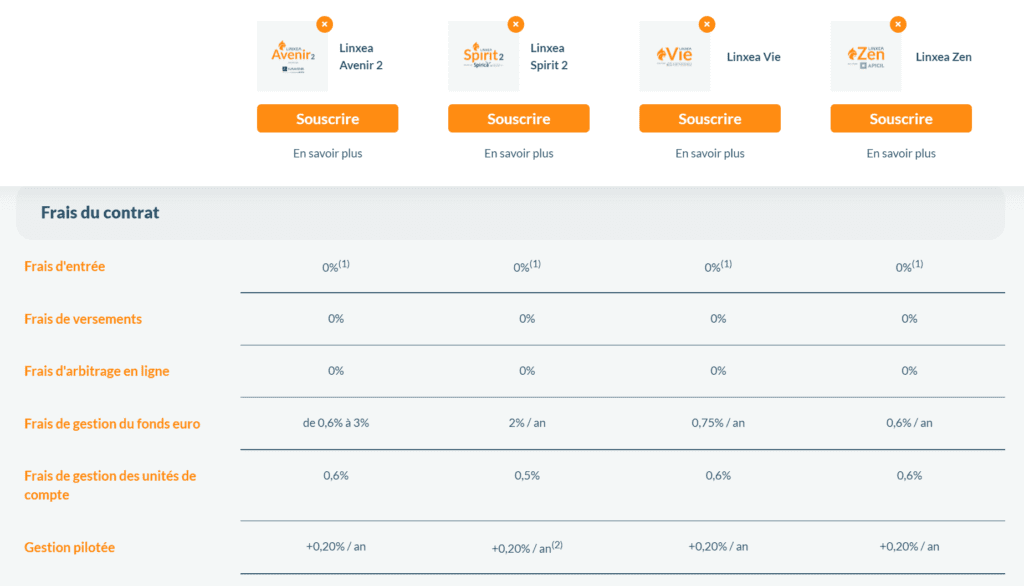Click the Frais d'entrée row label

click(65, 267)
